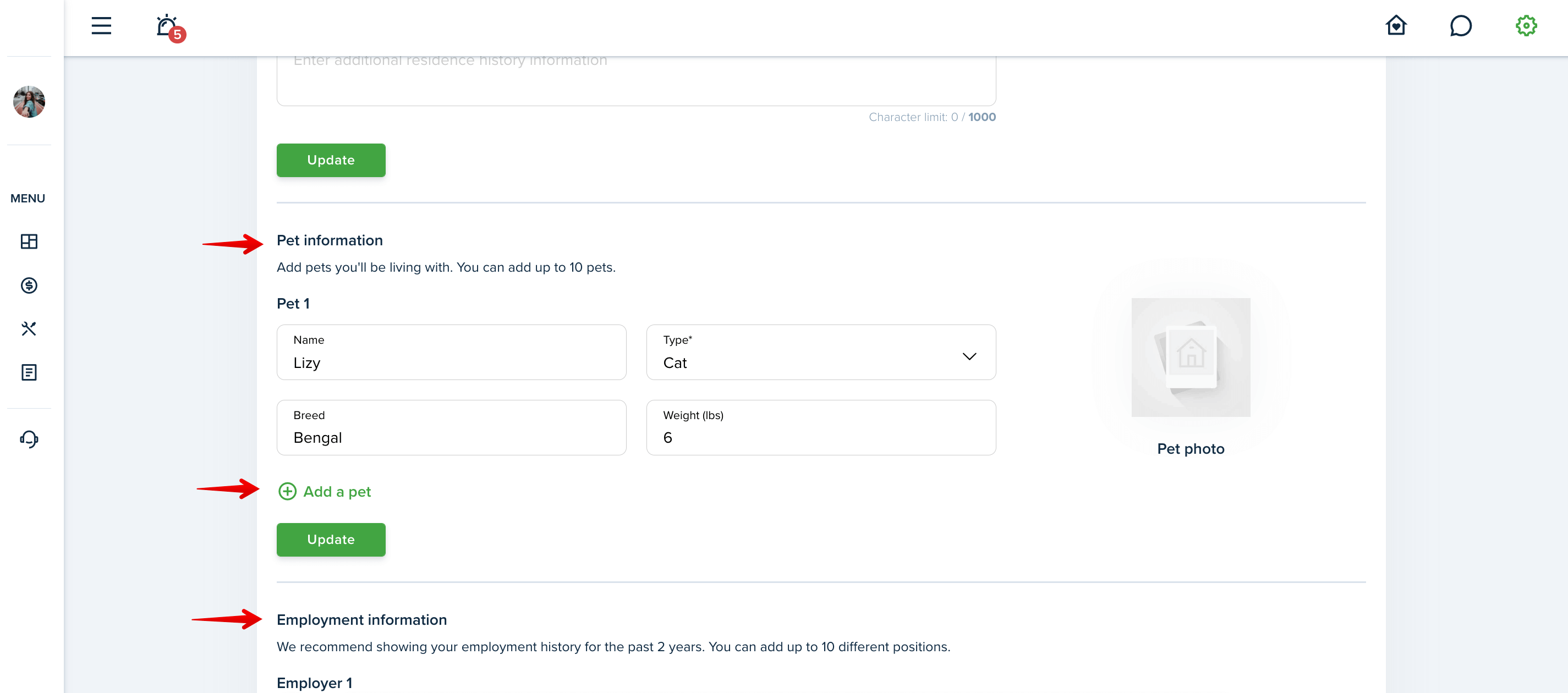Open the chat messages icon
The height and width of the screenshot is (693, 1568).
click(x=1460, y=25)
